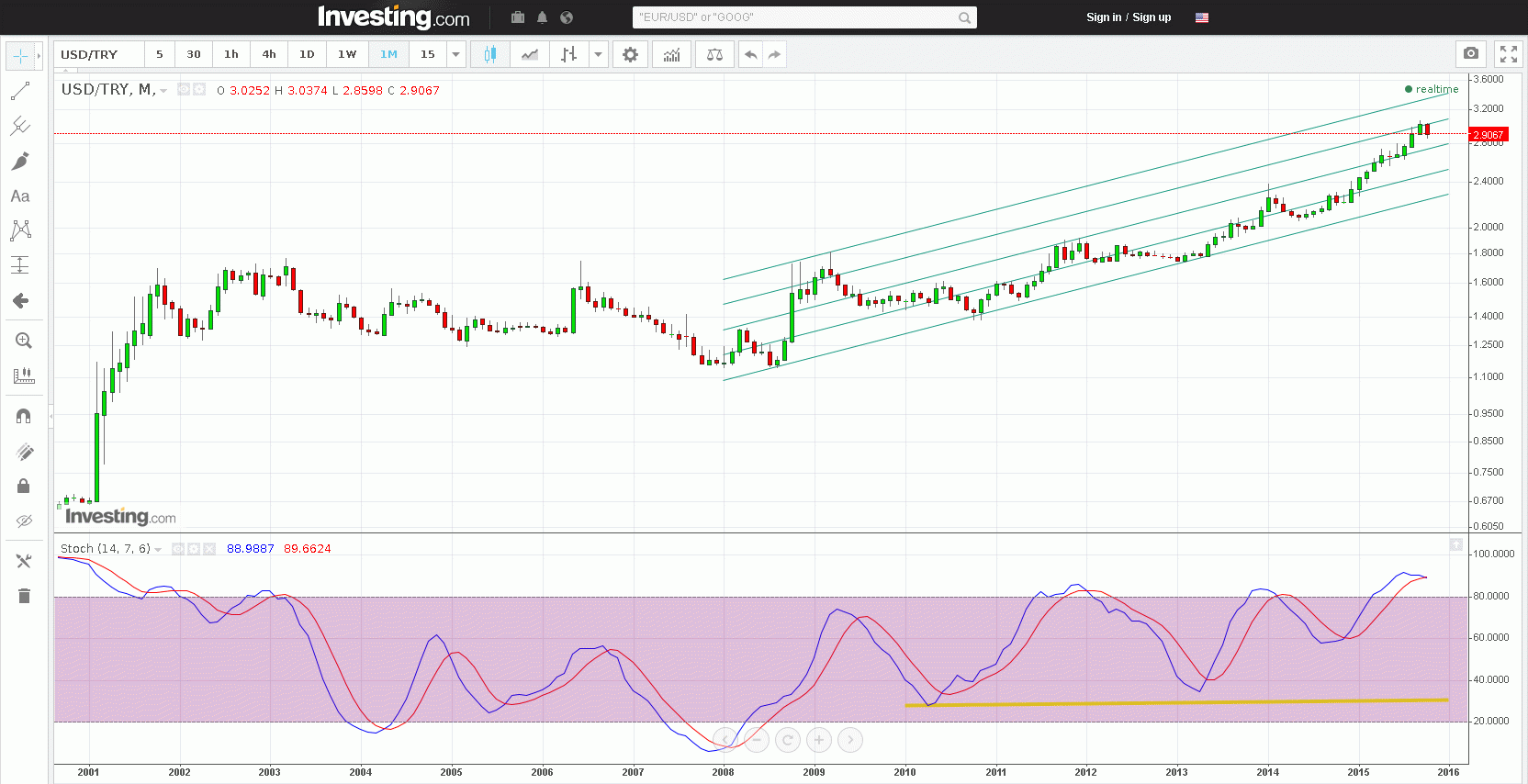The width and height of the screenshot is (1528, 784).
Task: Toggle hide all drawings eye icon
Action: [24, 521]
